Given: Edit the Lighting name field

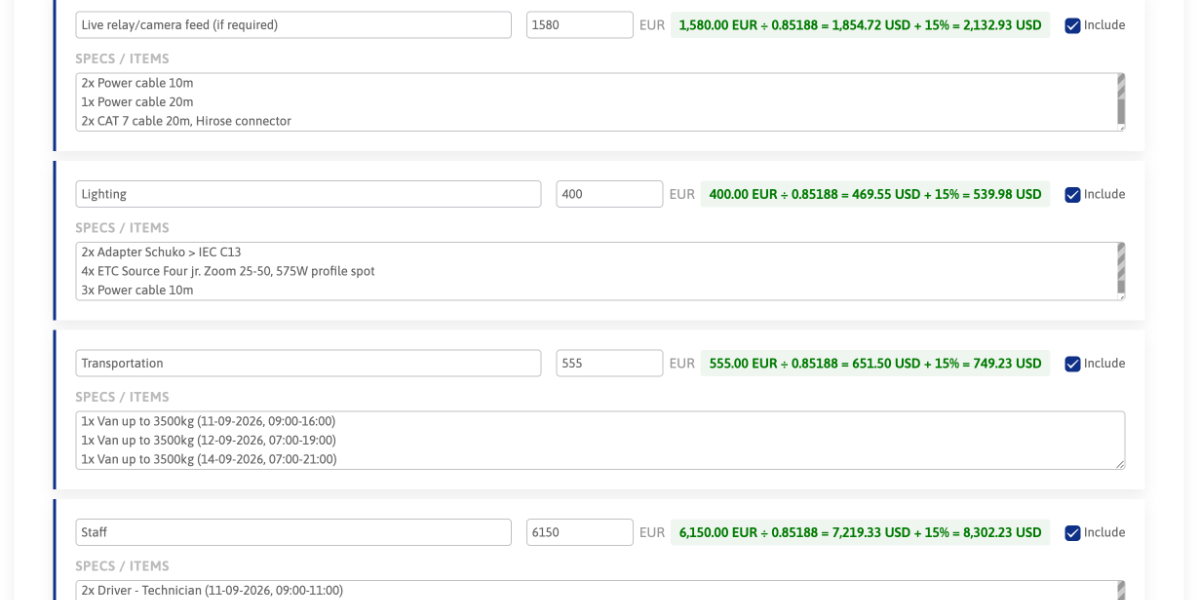Looking at the screenshot, I should coord(308,194).
